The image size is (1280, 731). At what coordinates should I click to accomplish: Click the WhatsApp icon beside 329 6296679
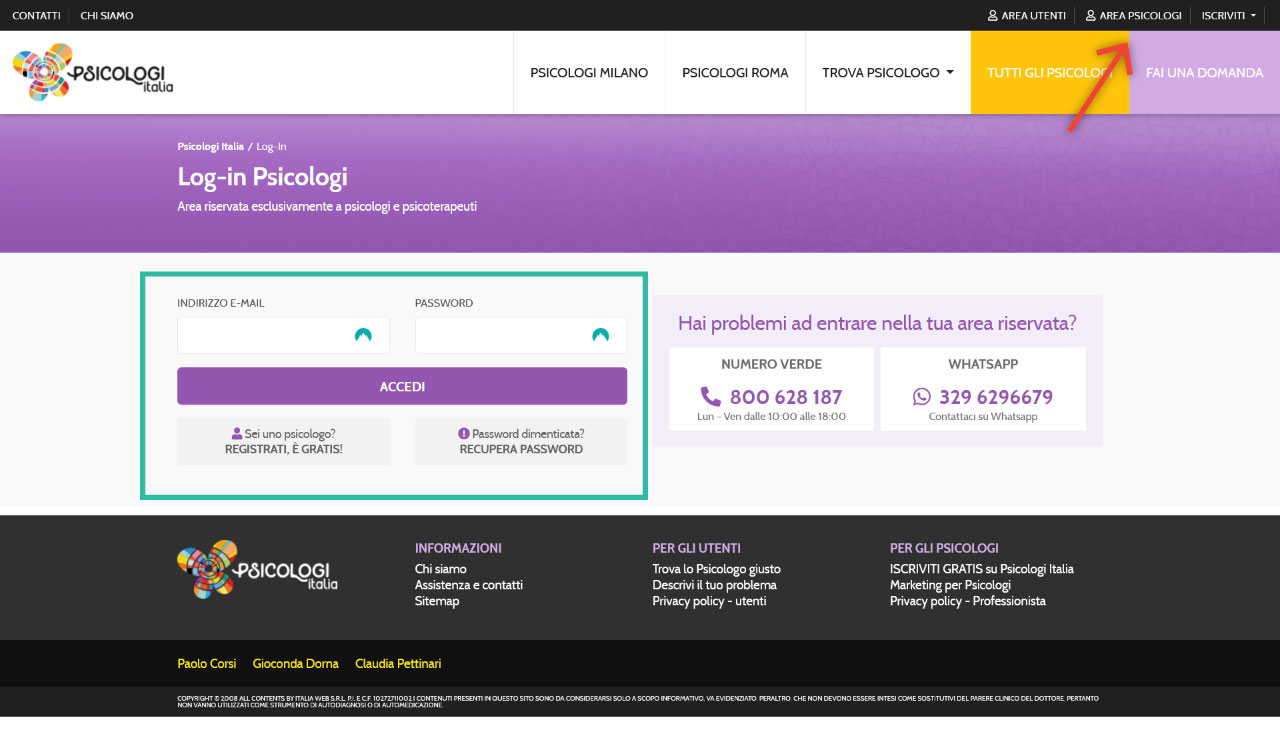click(922, 397)
